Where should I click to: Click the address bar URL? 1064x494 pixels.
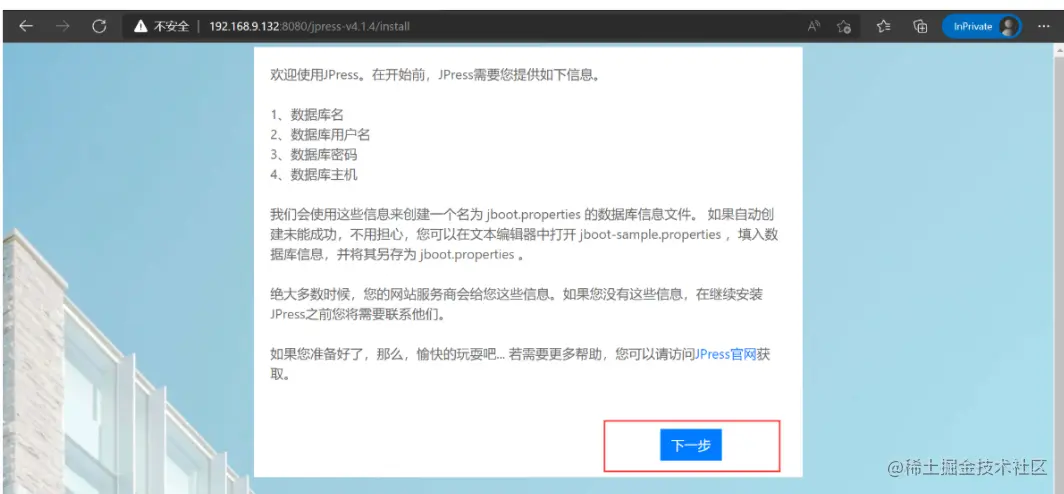(x=309, y=26)
